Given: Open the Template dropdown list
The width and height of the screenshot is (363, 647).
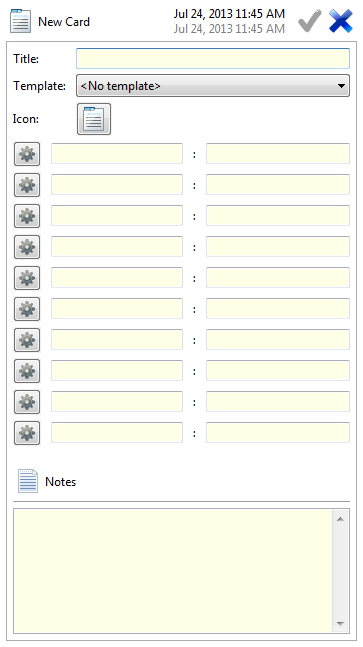Looking at the screenshot, I should [213, 85].
